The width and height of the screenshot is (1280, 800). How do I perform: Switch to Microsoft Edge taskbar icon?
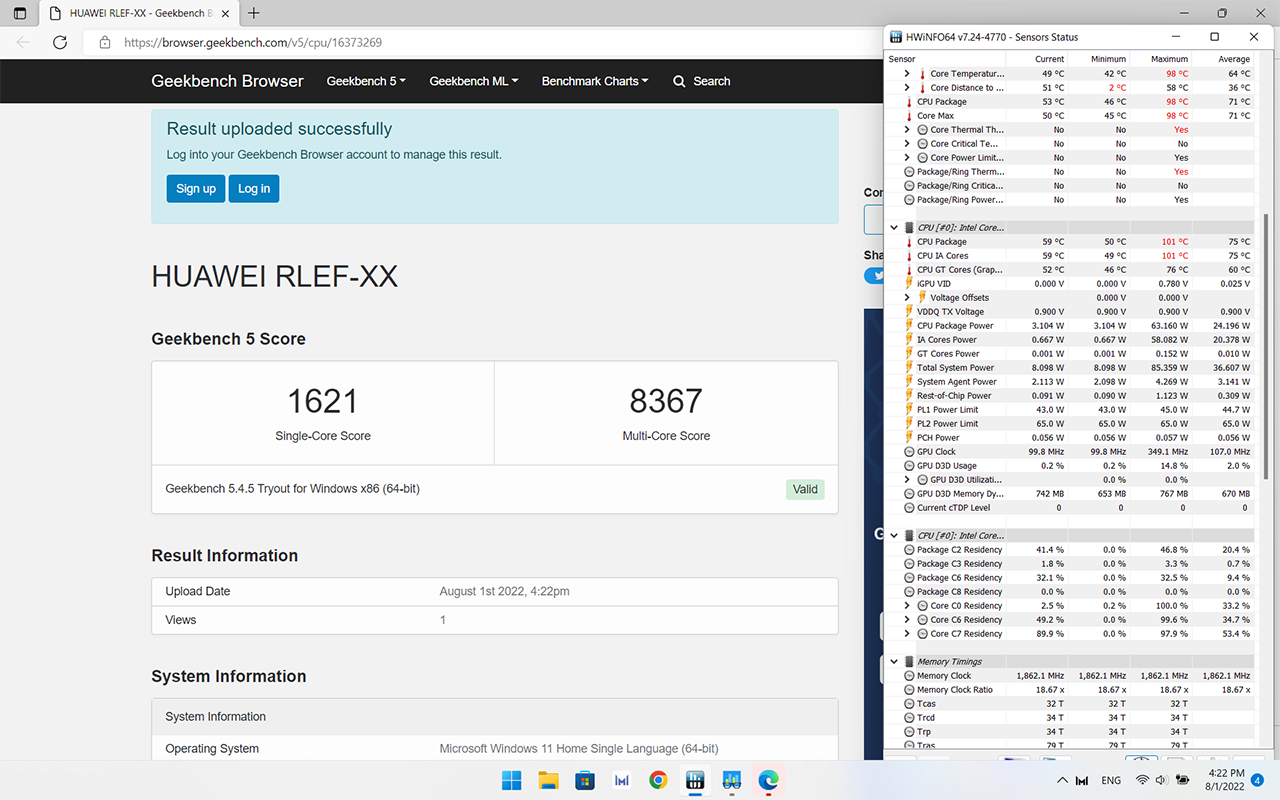pos(768,780)
